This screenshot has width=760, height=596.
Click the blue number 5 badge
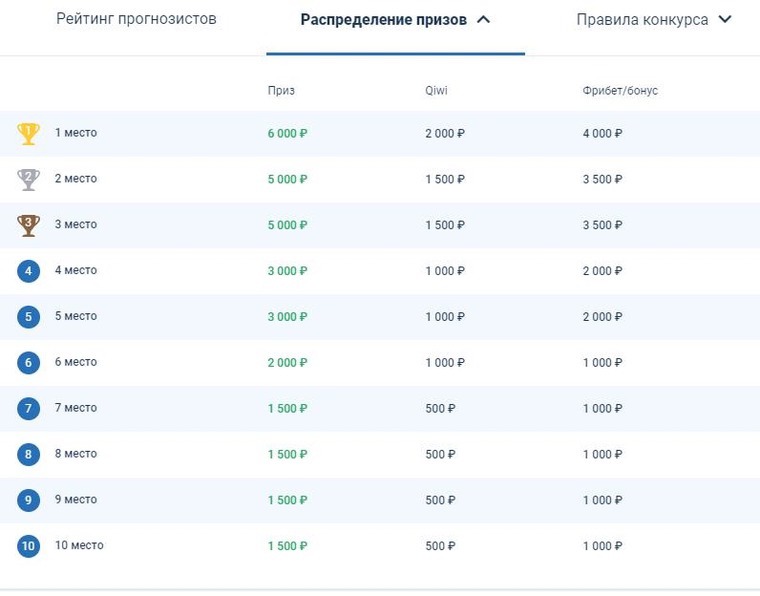[28, 317]
